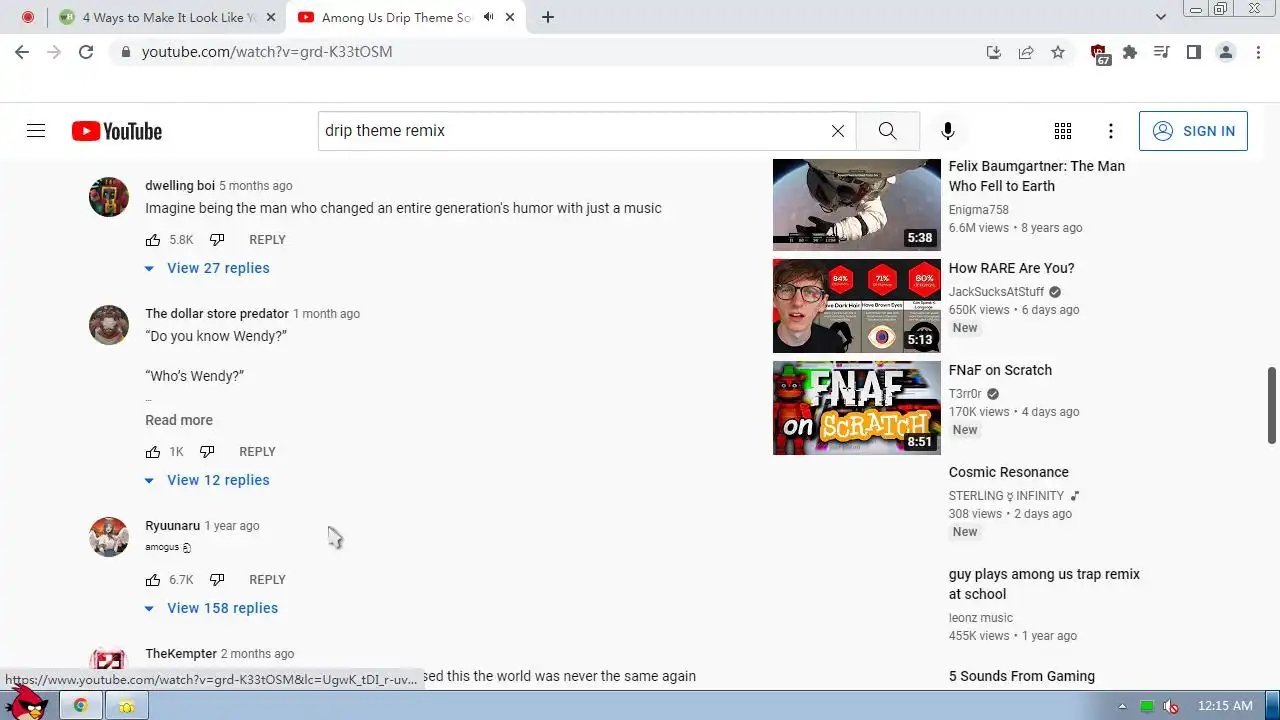Reply to The dollar store predator's comment
The image size is (1280, 720).
257,452
